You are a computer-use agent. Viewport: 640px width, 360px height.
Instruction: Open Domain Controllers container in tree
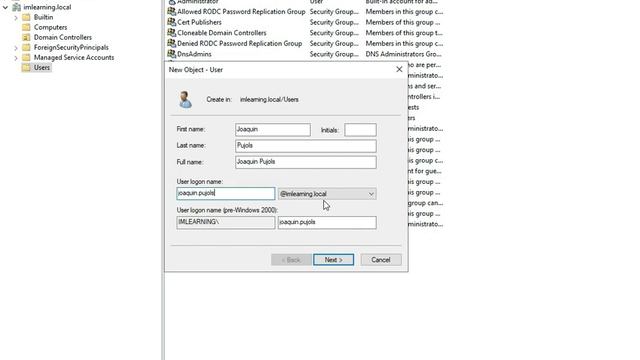[63, 37]
